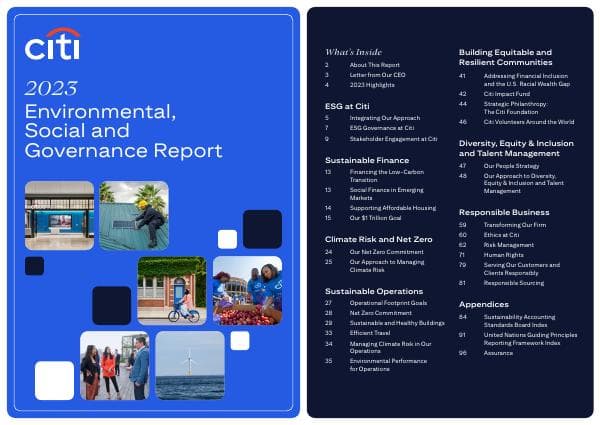Viewport: 600px width, 425px height.
Task: Click the Environmental, Social and Governance Report title
Action: (x=123, y=131)
